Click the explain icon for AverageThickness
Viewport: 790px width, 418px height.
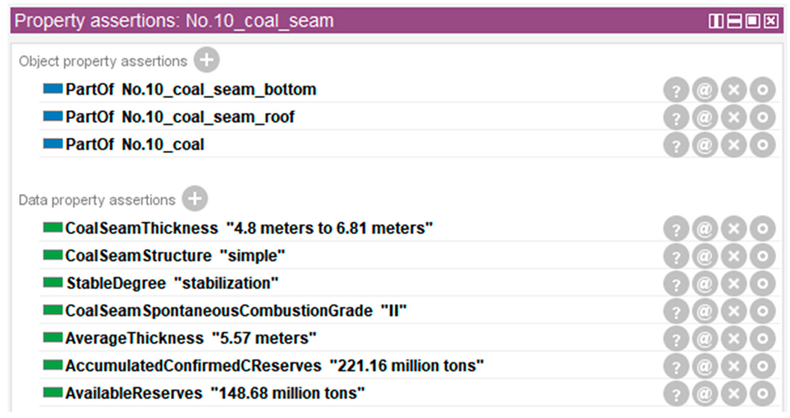point(675,339)
